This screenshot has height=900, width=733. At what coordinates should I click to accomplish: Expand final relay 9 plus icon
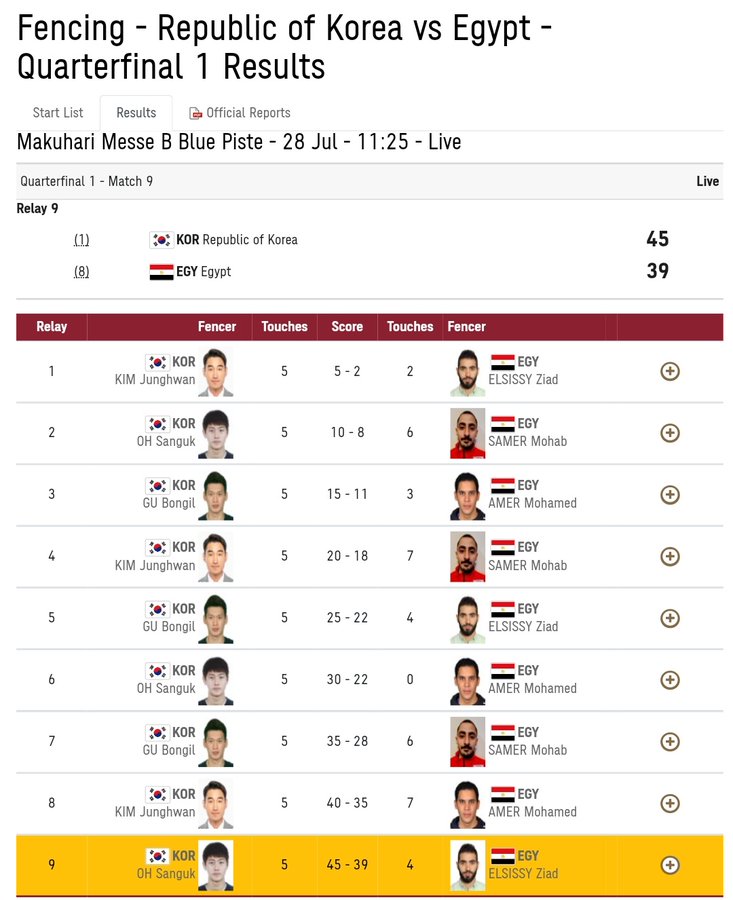point(670,865)
